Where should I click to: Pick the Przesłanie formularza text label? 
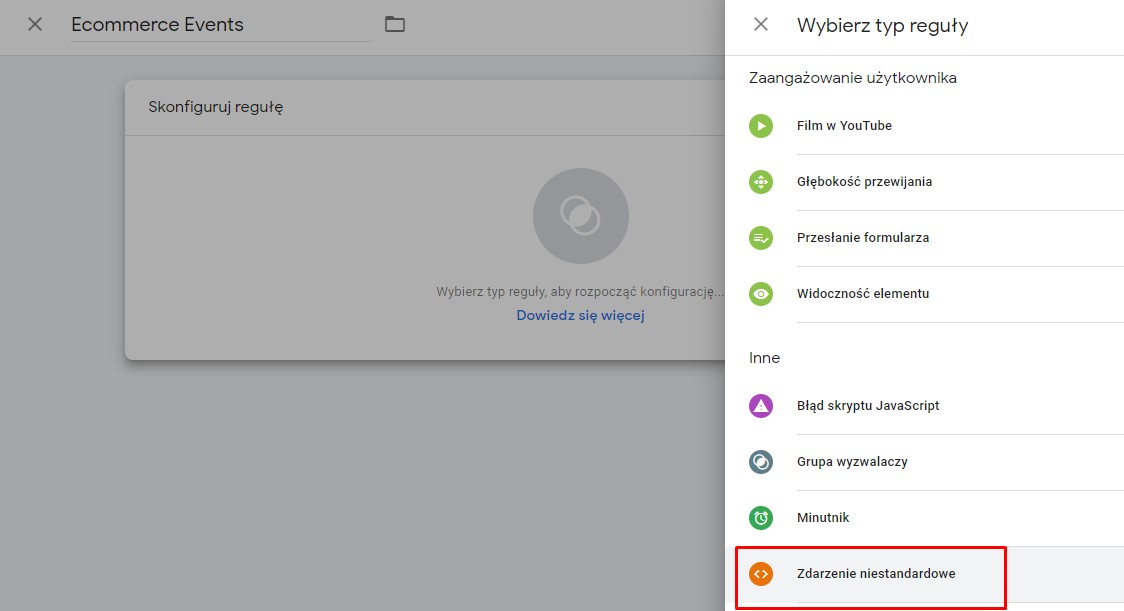pos(862,238)
